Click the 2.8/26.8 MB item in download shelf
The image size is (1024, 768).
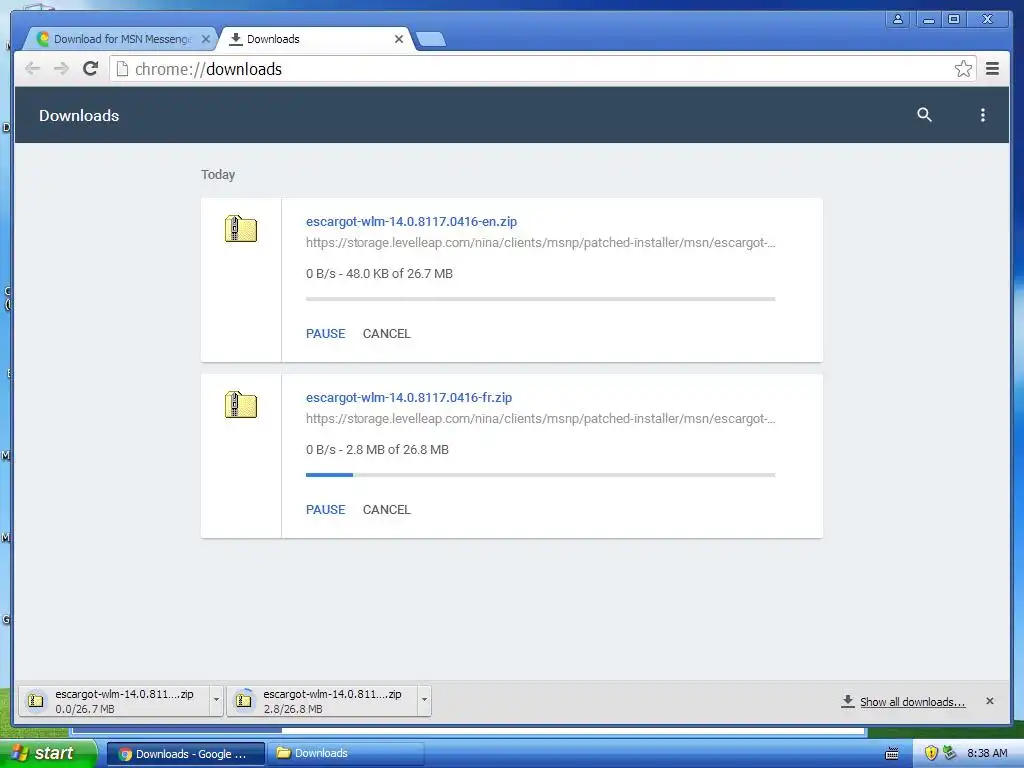323,700
